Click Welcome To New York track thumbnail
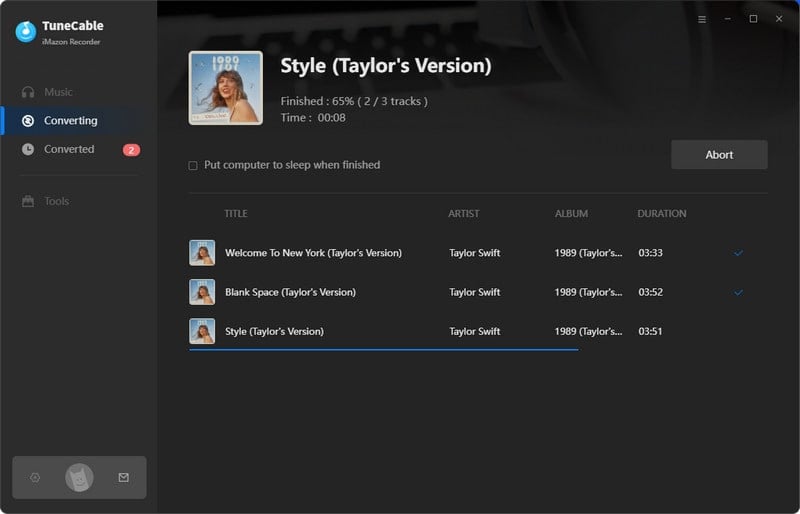Image resolution: width=800 pixels, height=514 pixels. coord(202,253)
